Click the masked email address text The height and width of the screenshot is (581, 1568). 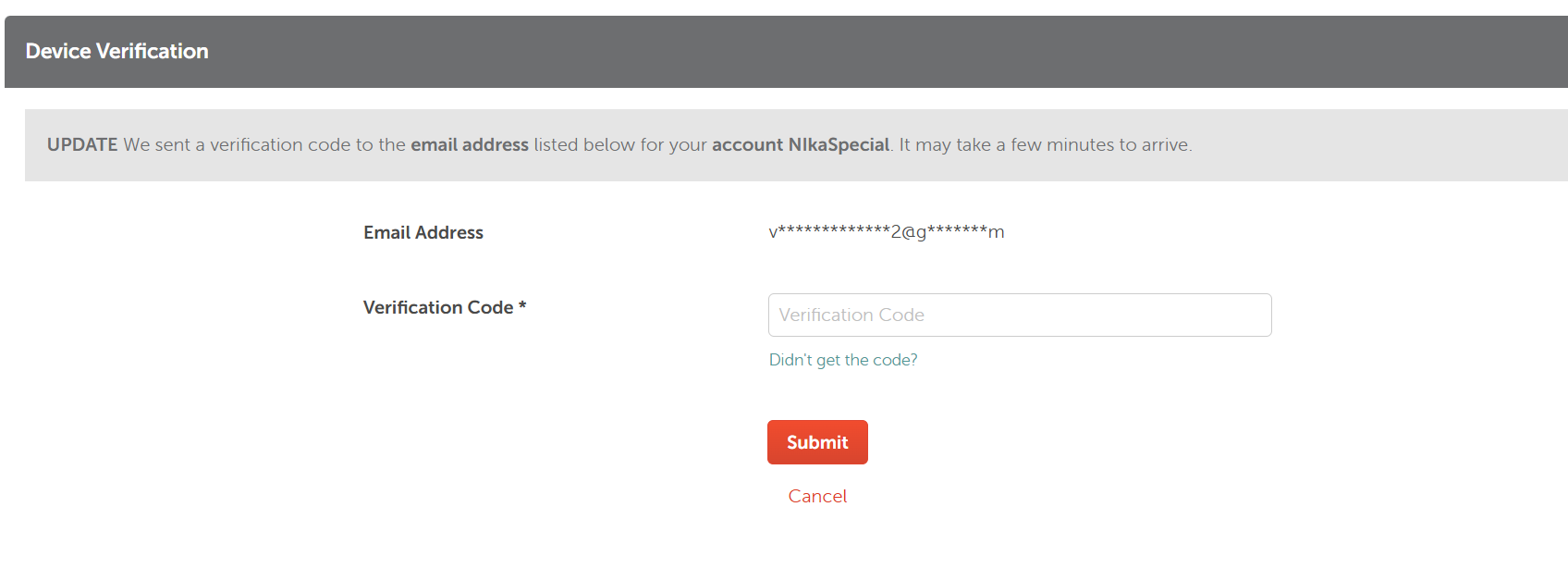(886, 231)
